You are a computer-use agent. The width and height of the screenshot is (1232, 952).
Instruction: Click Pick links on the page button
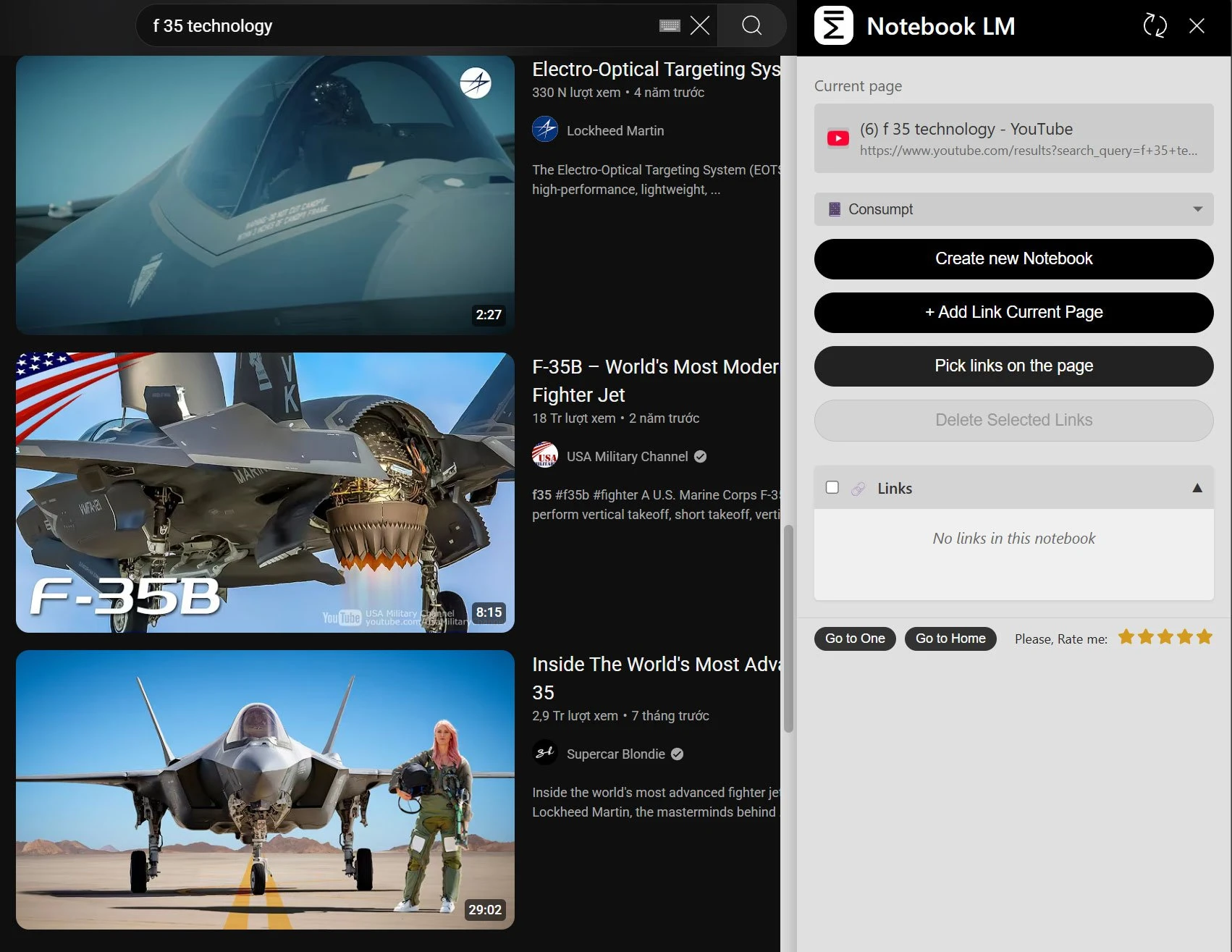click(x=1013, y=366)
